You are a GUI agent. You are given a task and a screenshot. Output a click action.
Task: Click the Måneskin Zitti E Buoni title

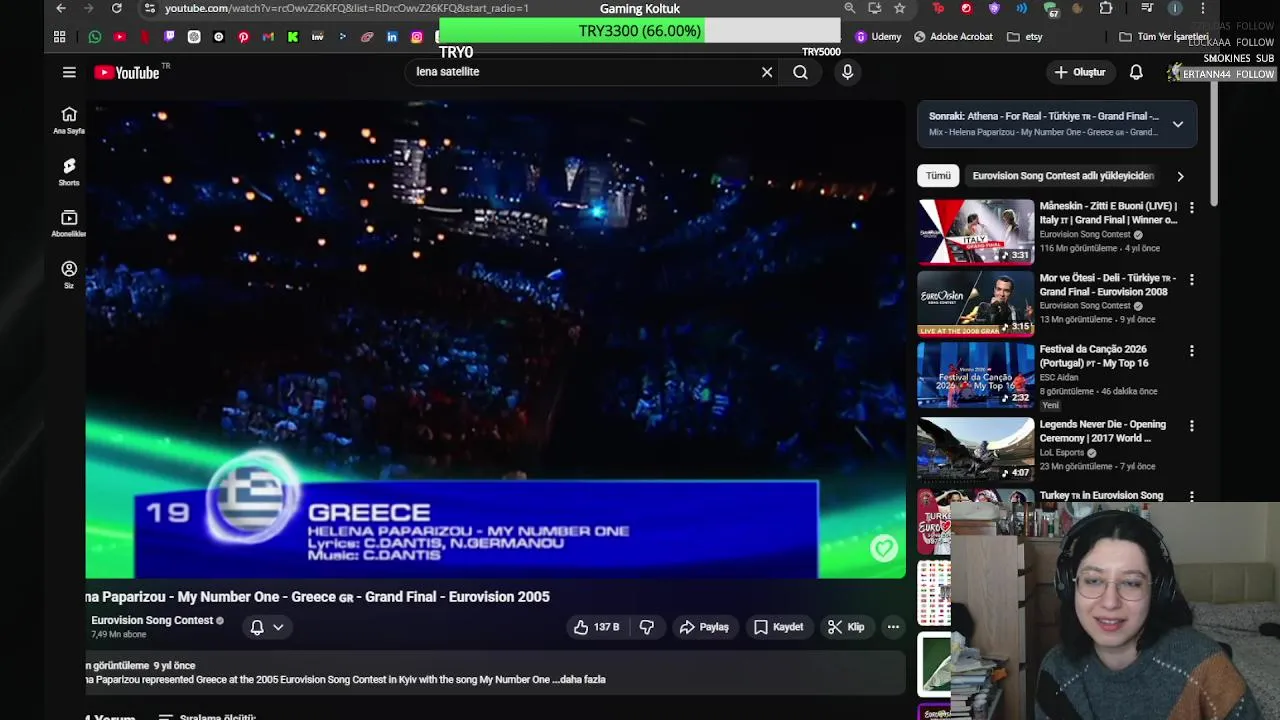[x=1109, y=213]
